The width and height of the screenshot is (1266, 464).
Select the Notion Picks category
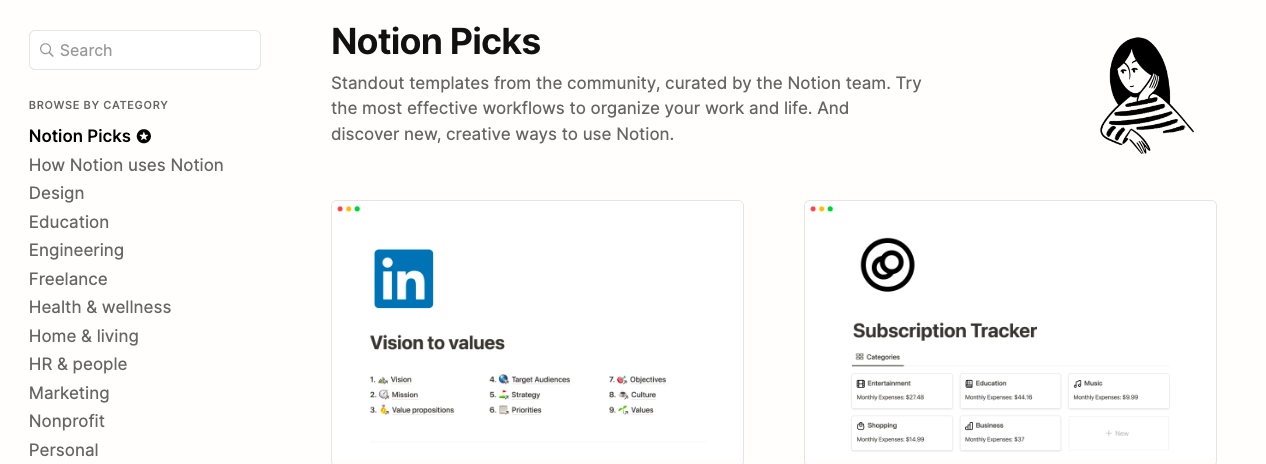80,136
